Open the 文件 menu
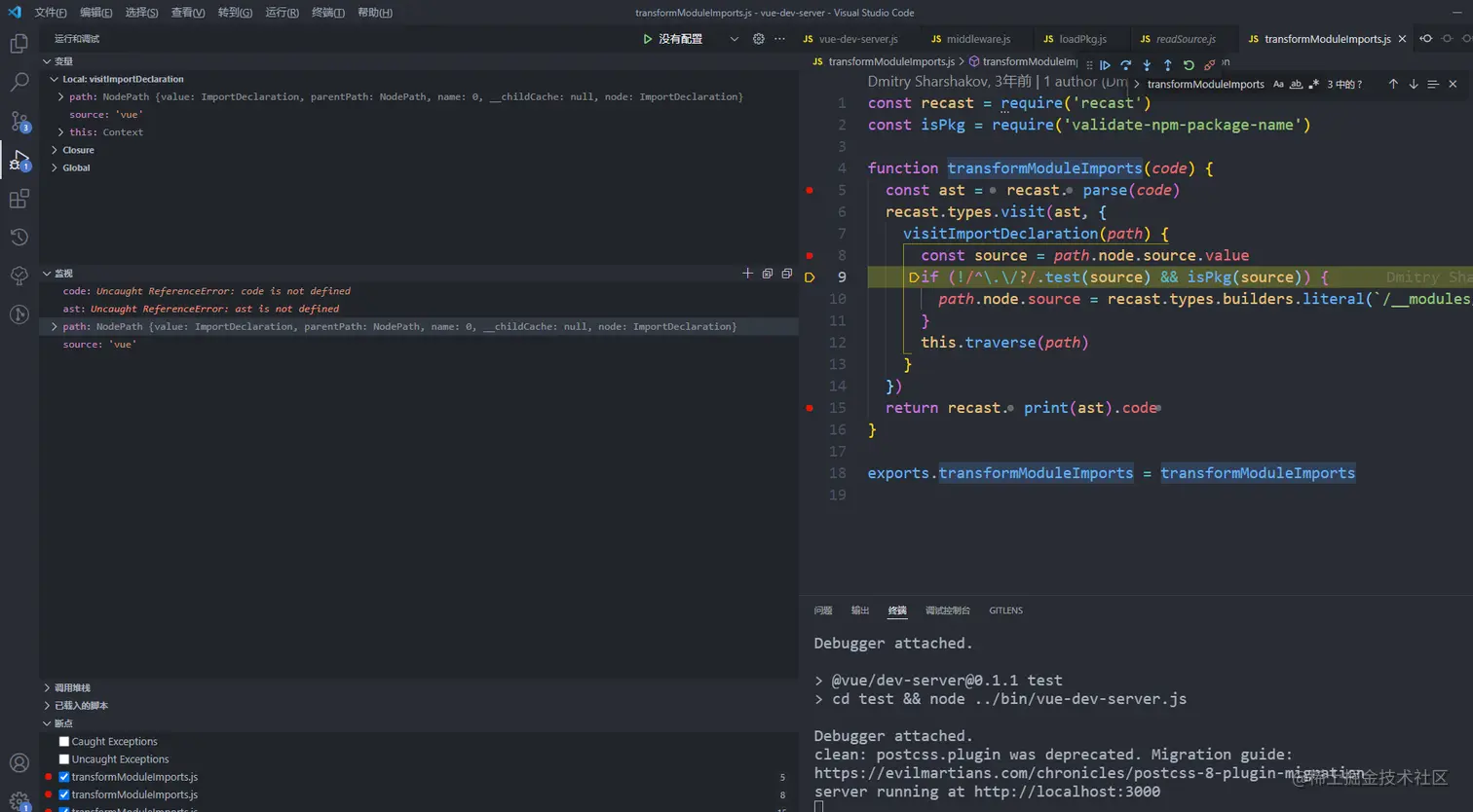The width and height of the screenshot is (1473, 812). 51,12
